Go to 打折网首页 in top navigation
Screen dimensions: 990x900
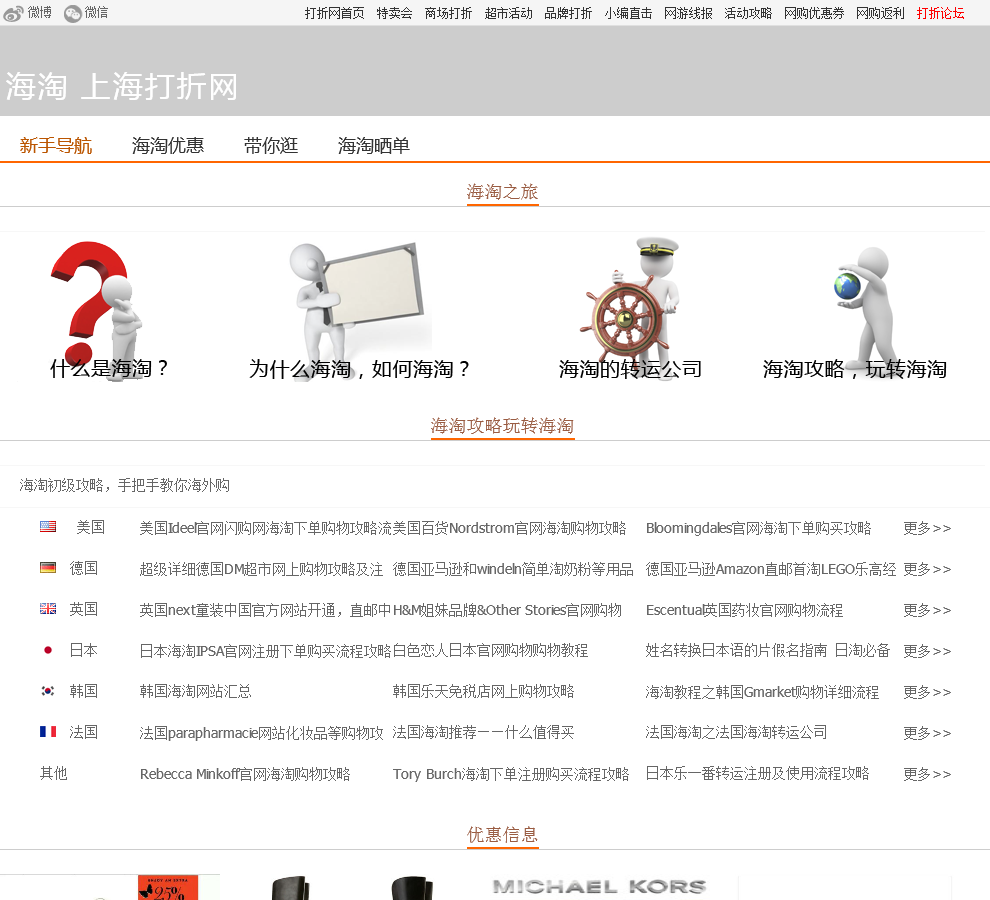tap(335, 13)
